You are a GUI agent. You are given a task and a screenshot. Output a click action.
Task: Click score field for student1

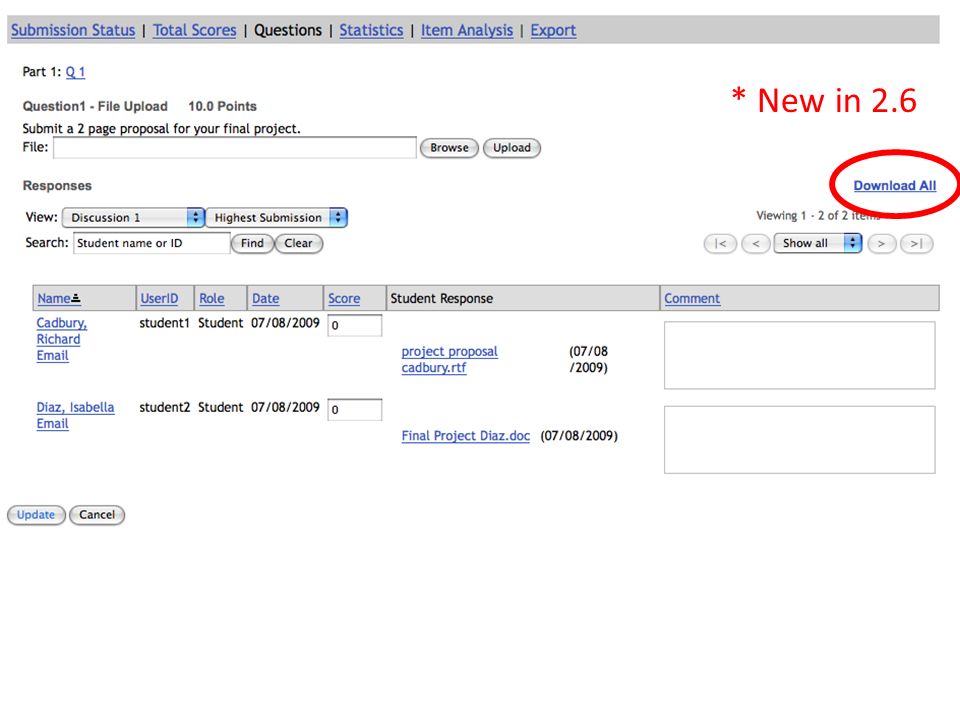[x=354, y=325]
